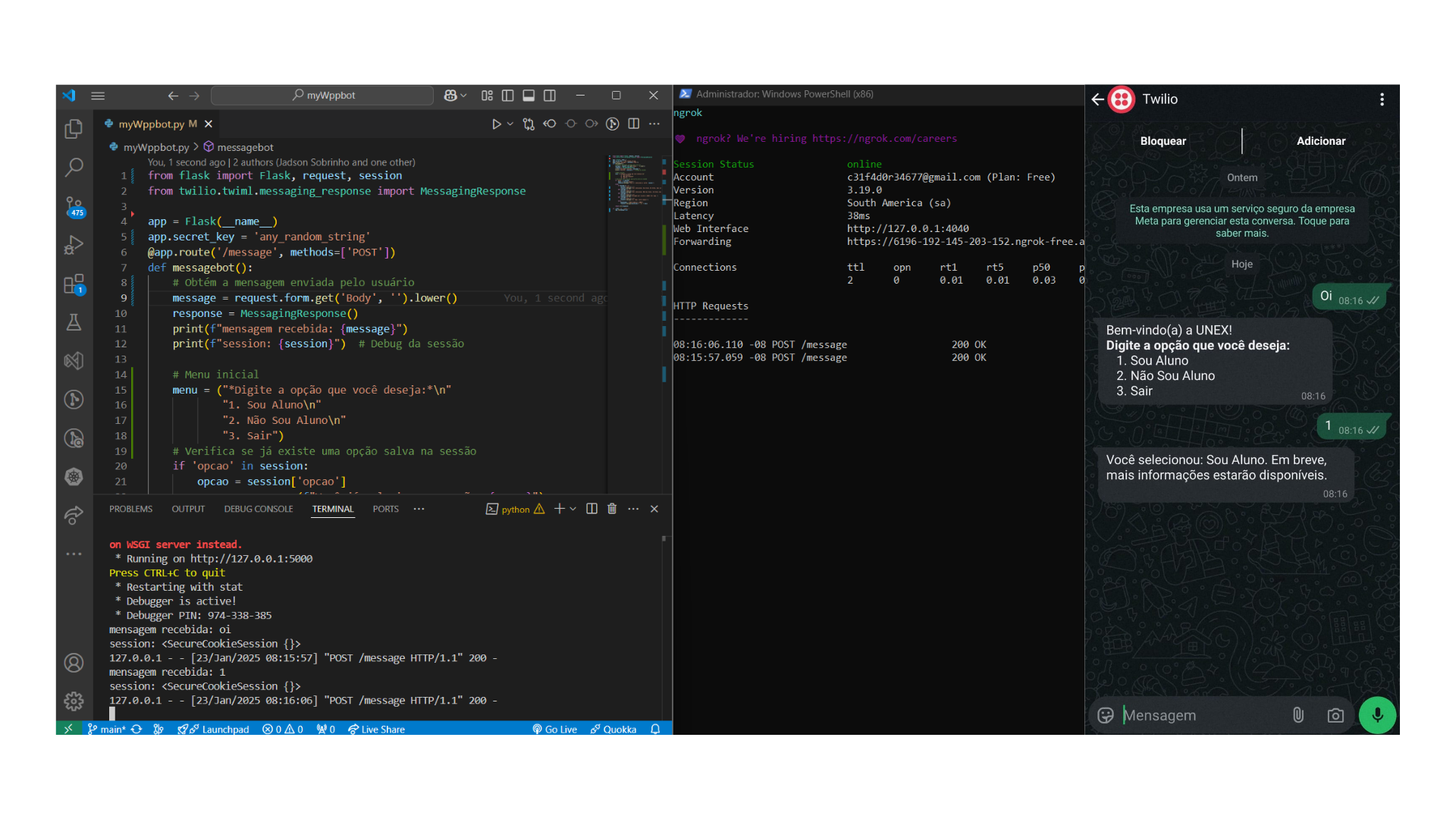Screen dimensions: 1456x819
Task: Click Live Share in the status bar
Action: click(x=376, y=730)
